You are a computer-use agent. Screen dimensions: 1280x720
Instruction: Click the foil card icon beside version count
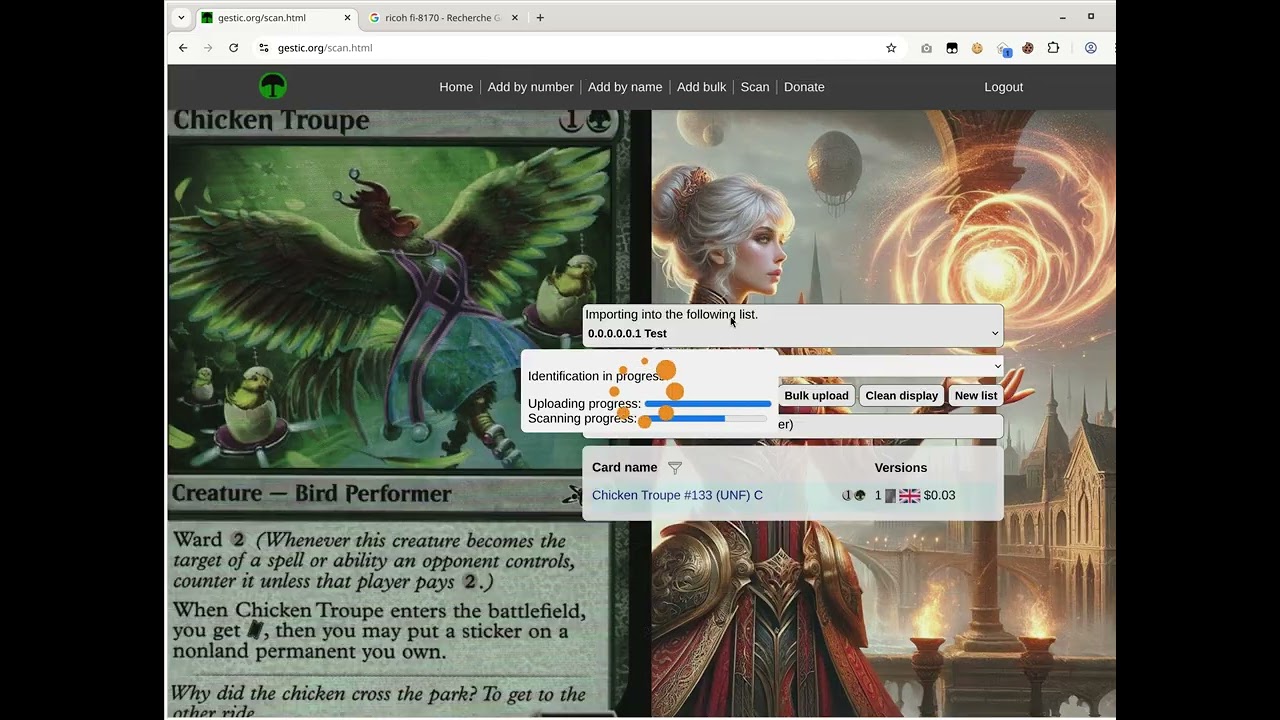[890, 496]
